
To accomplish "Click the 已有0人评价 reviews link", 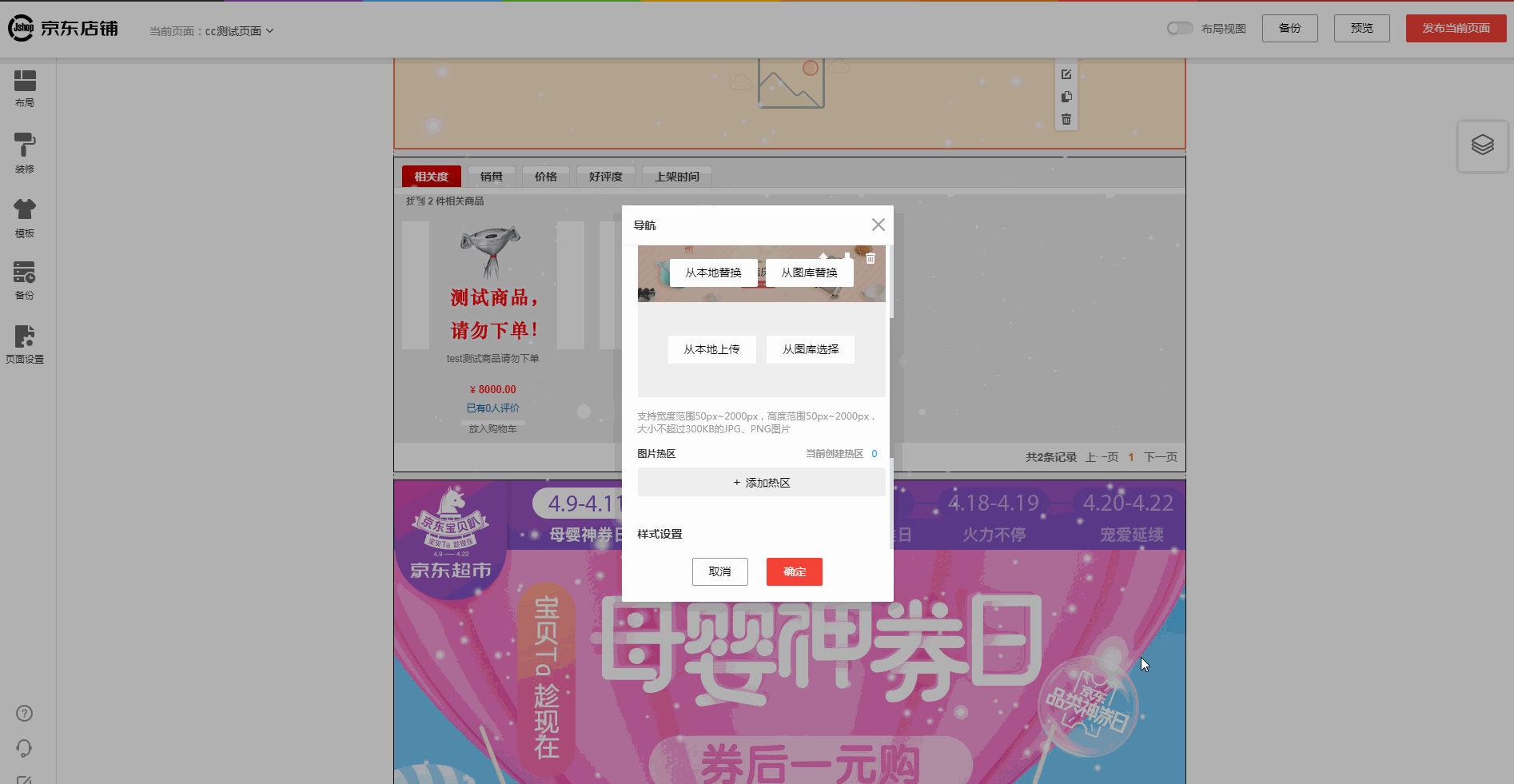I will (493, 408).
